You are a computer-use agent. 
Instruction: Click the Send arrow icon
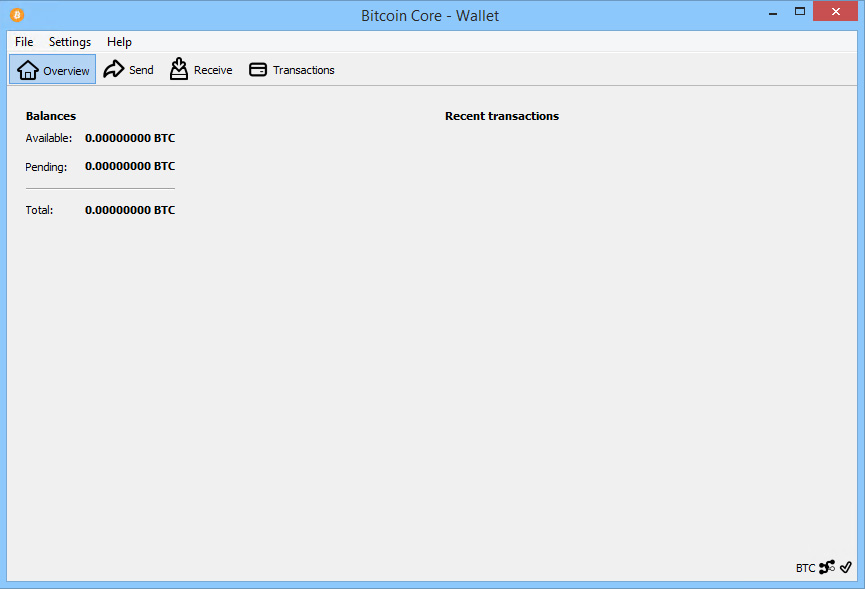(113, 69)
